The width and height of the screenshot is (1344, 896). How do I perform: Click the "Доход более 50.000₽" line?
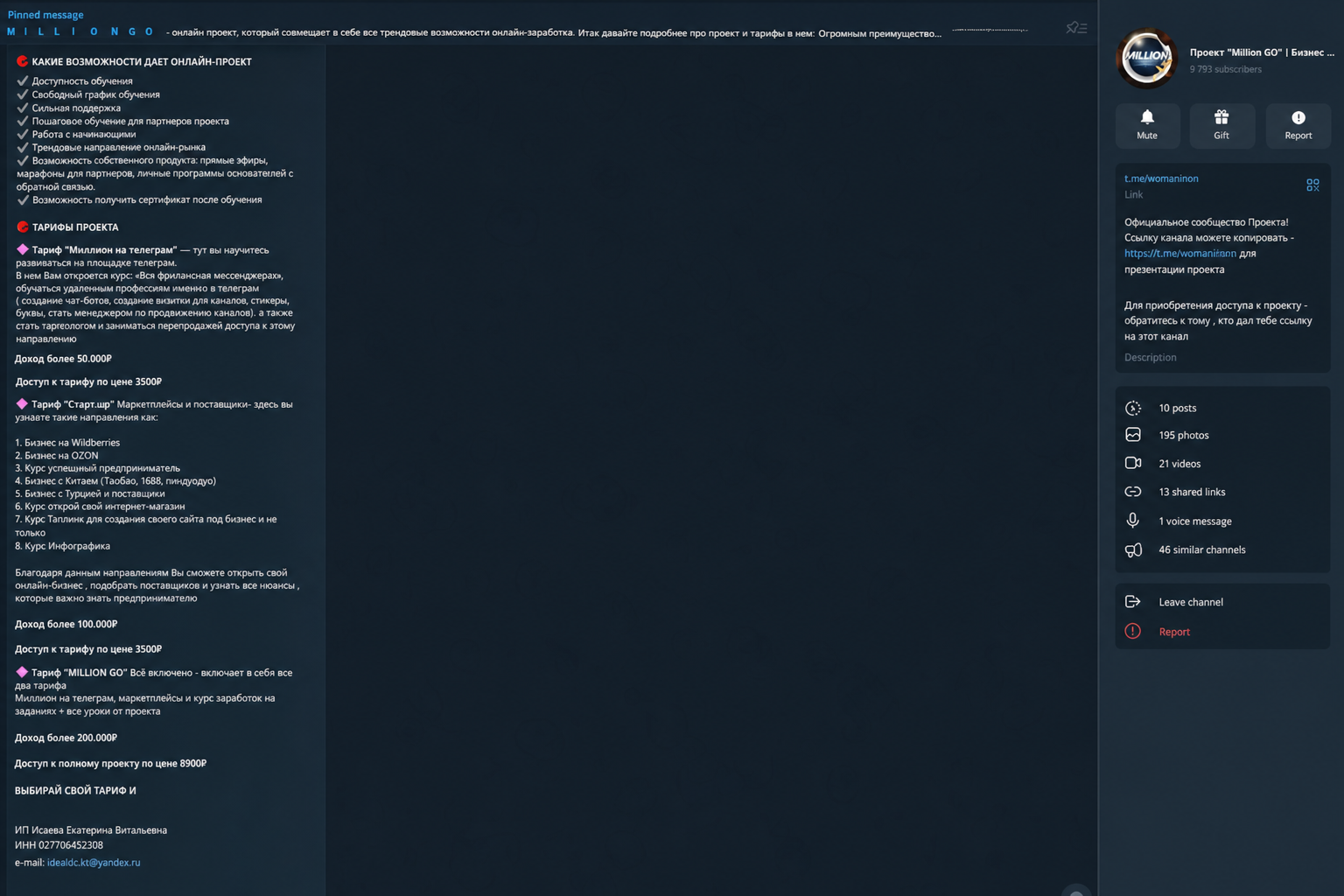click(x=64, y=359)
